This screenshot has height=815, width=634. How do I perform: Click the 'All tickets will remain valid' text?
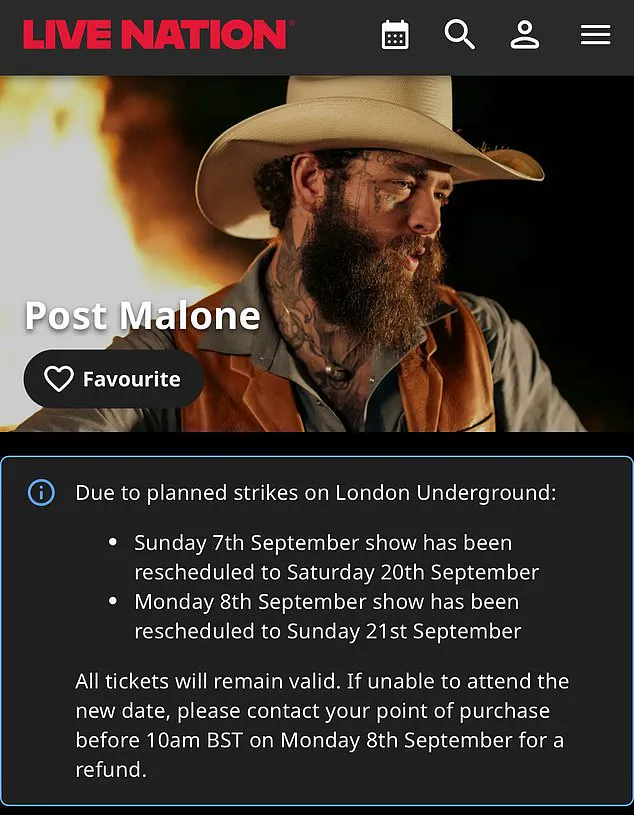(210, 681)
